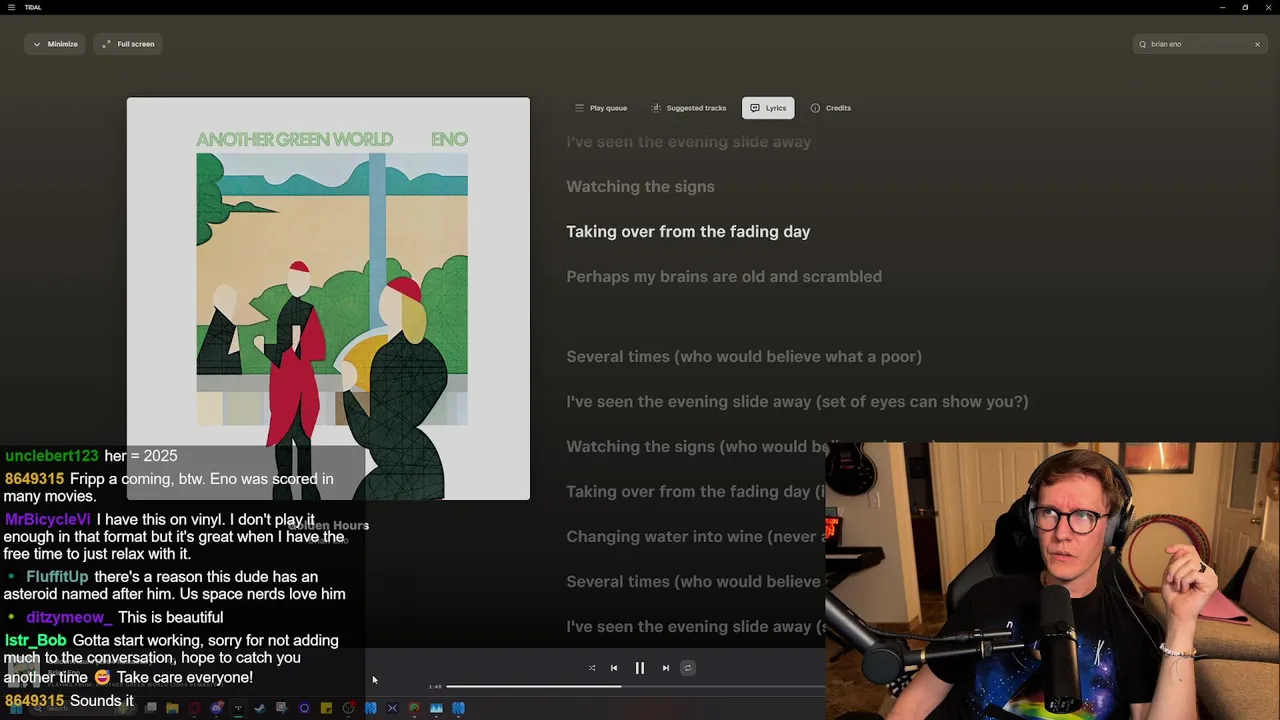Jump to lyric 'Perhaps my brains are old and scrambled'
This screenshot has height=720, width=1280.
pyautogui.click(x=724, y=276)
